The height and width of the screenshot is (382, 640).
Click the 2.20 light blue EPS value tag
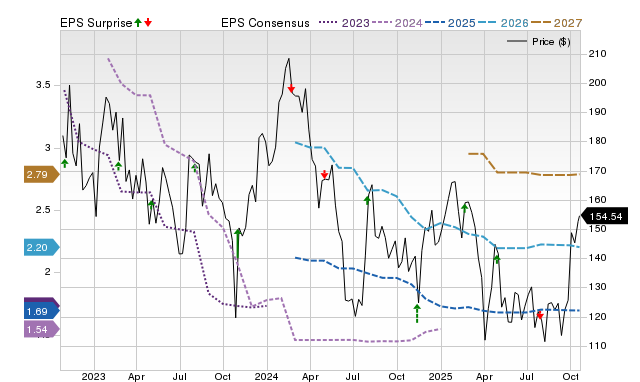click(41, 248)
